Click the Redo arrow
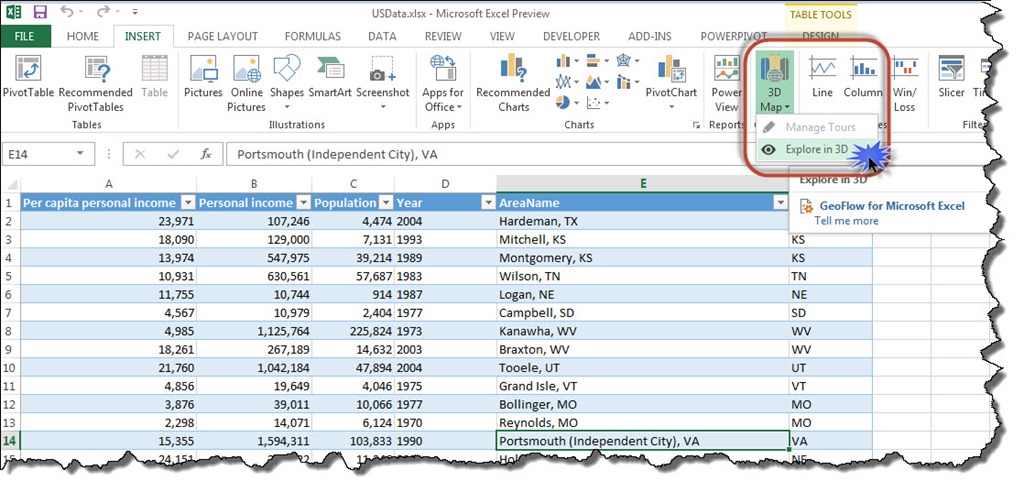Image resolution: width=1024 pixels, height=492 pixels. [x=104, y=12]
